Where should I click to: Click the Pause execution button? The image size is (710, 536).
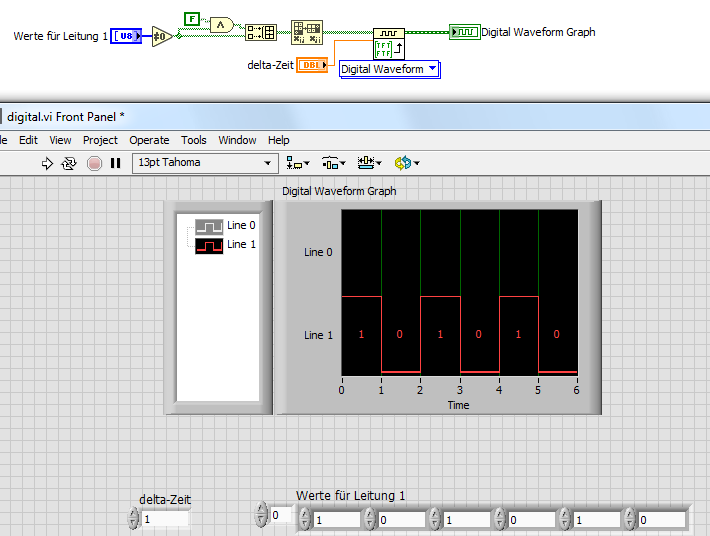point(115,163)
